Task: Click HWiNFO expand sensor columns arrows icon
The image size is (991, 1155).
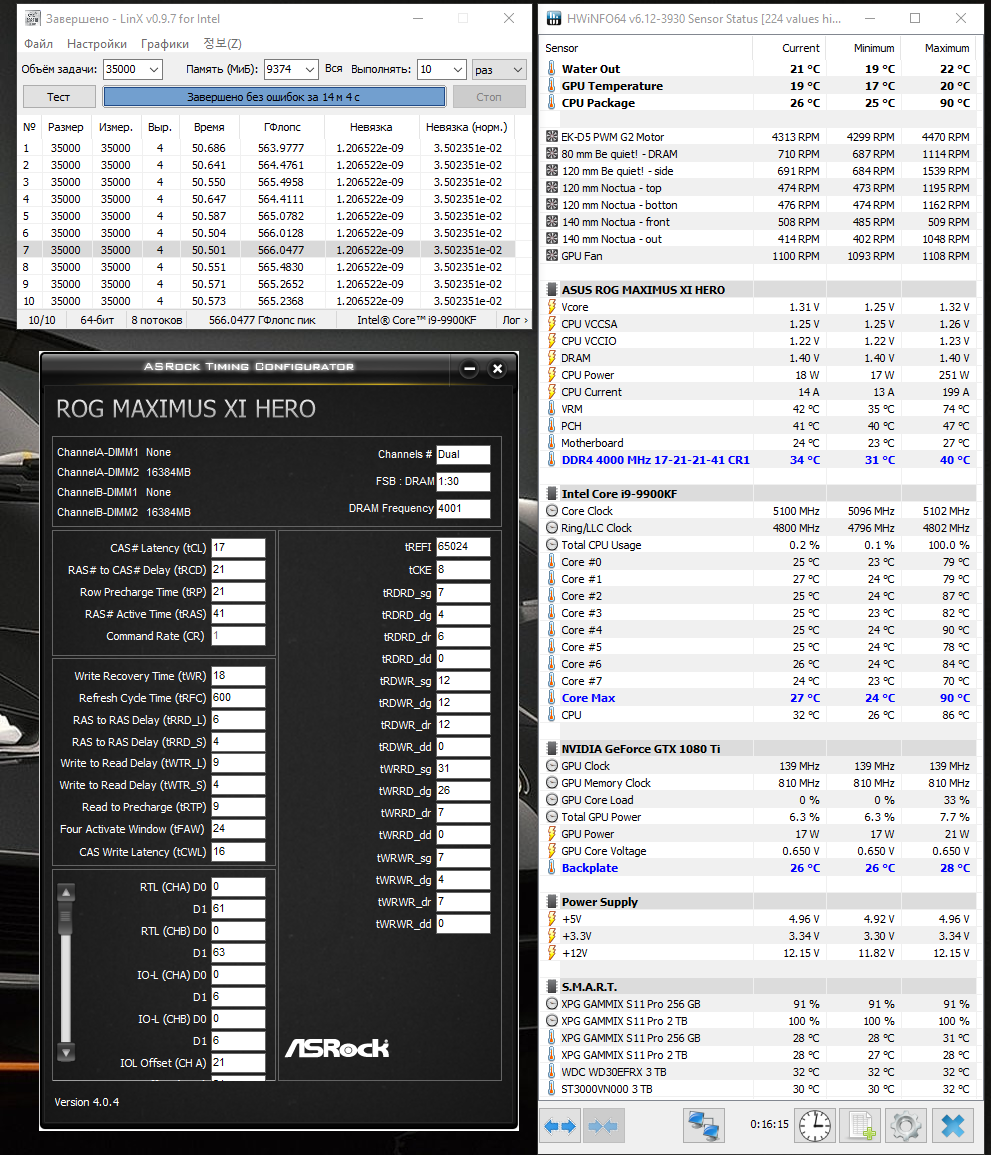Action: tap(560, 1126)
